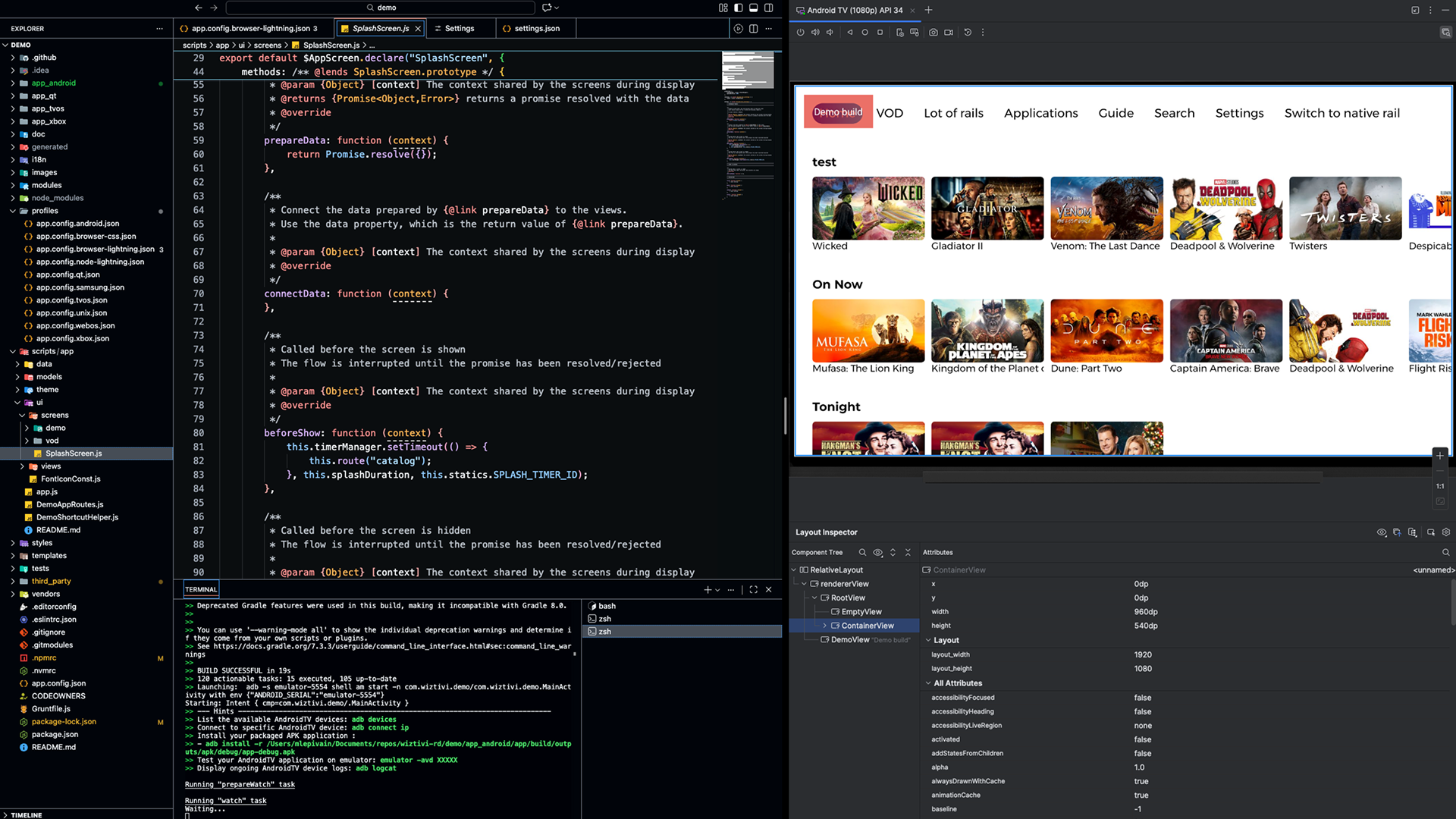Click the Demo build button
The height and width of the screenshot is (819, 1456).
point(837,111)
